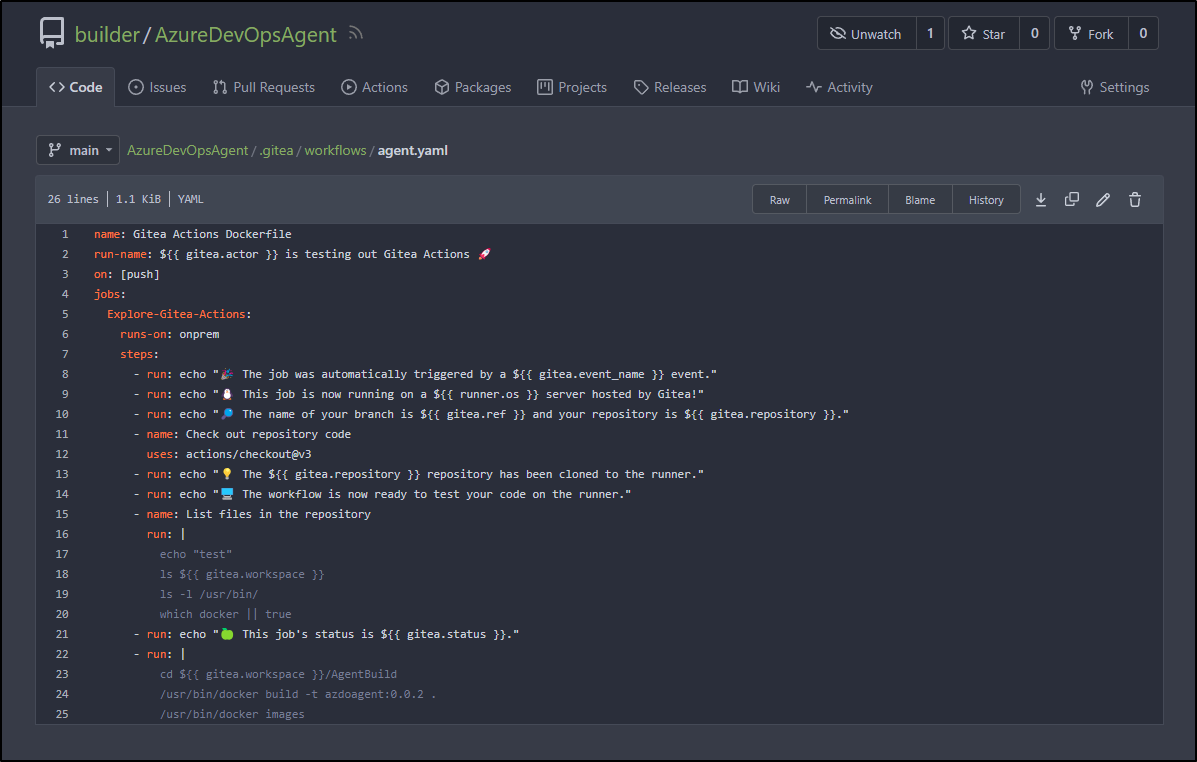
Task: View the stargazers count
Action: 1034,34
